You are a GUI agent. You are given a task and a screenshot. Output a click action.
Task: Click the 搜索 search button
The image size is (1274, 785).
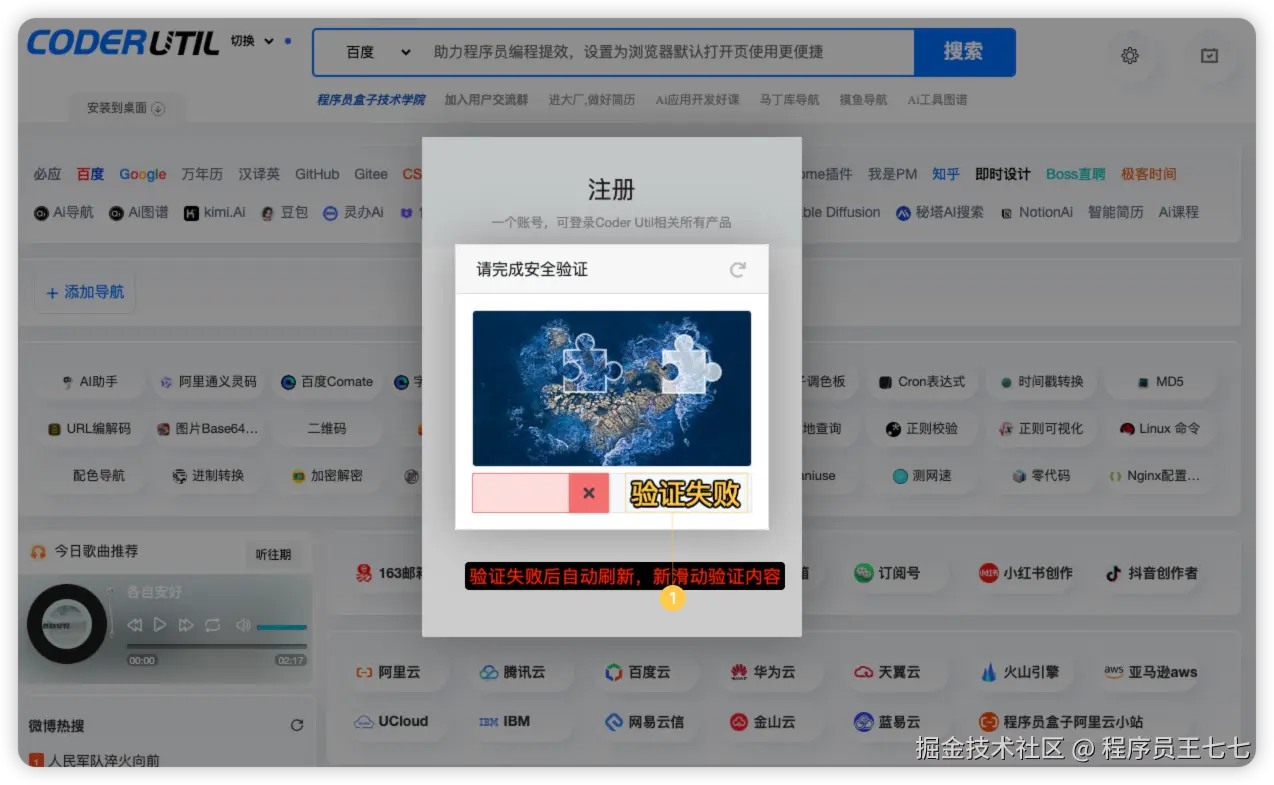pyautogui.click(x=963, y=51)
